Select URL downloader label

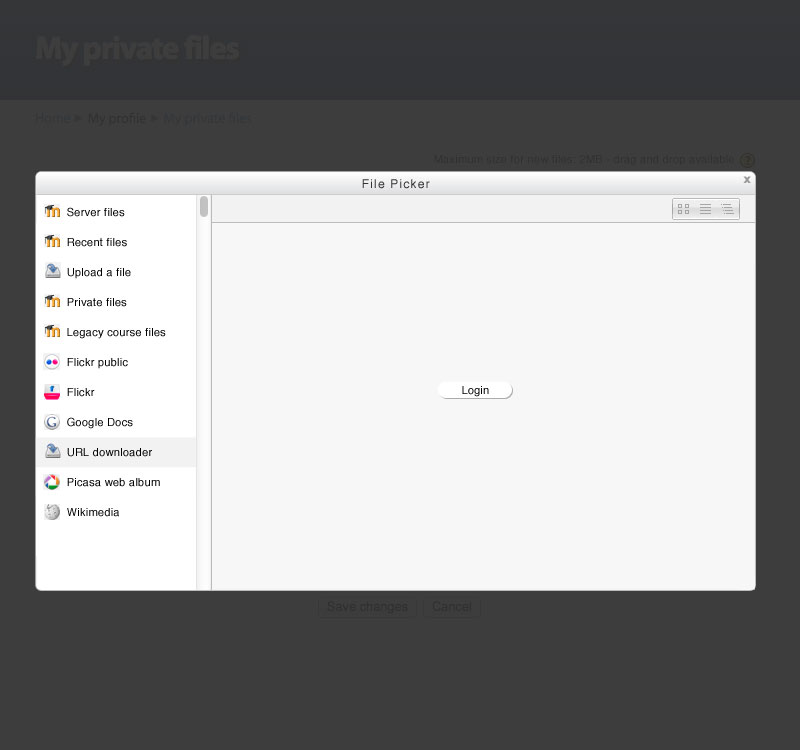(109, 452)
